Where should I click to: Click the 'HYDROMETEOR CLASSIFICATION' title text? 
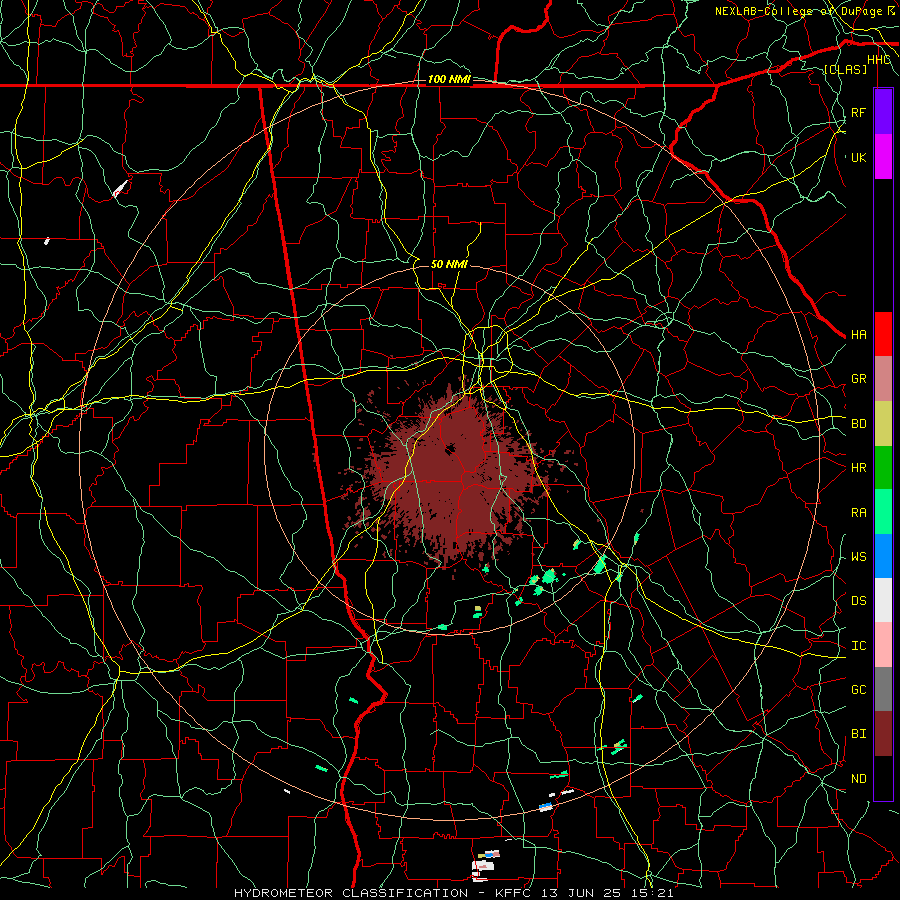click(351, 893)
